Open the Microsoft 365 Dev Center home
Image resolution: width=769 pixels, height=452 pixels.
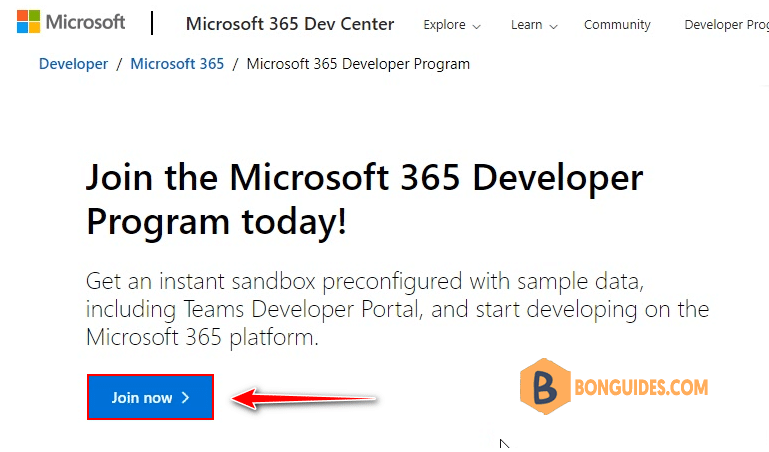[290, 24]
